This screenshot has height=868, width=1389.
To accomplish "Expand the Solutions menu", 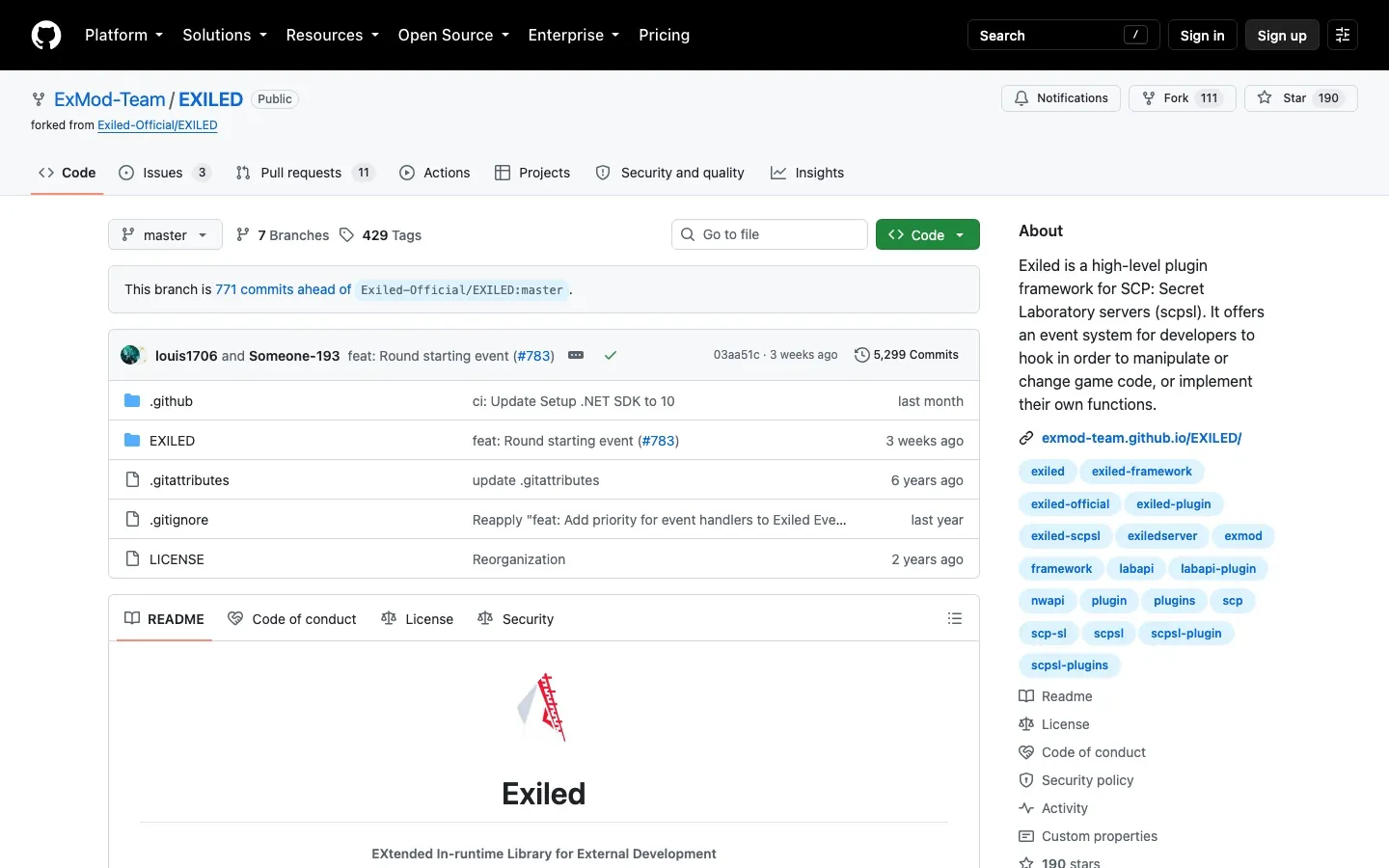I will point(225,35).
